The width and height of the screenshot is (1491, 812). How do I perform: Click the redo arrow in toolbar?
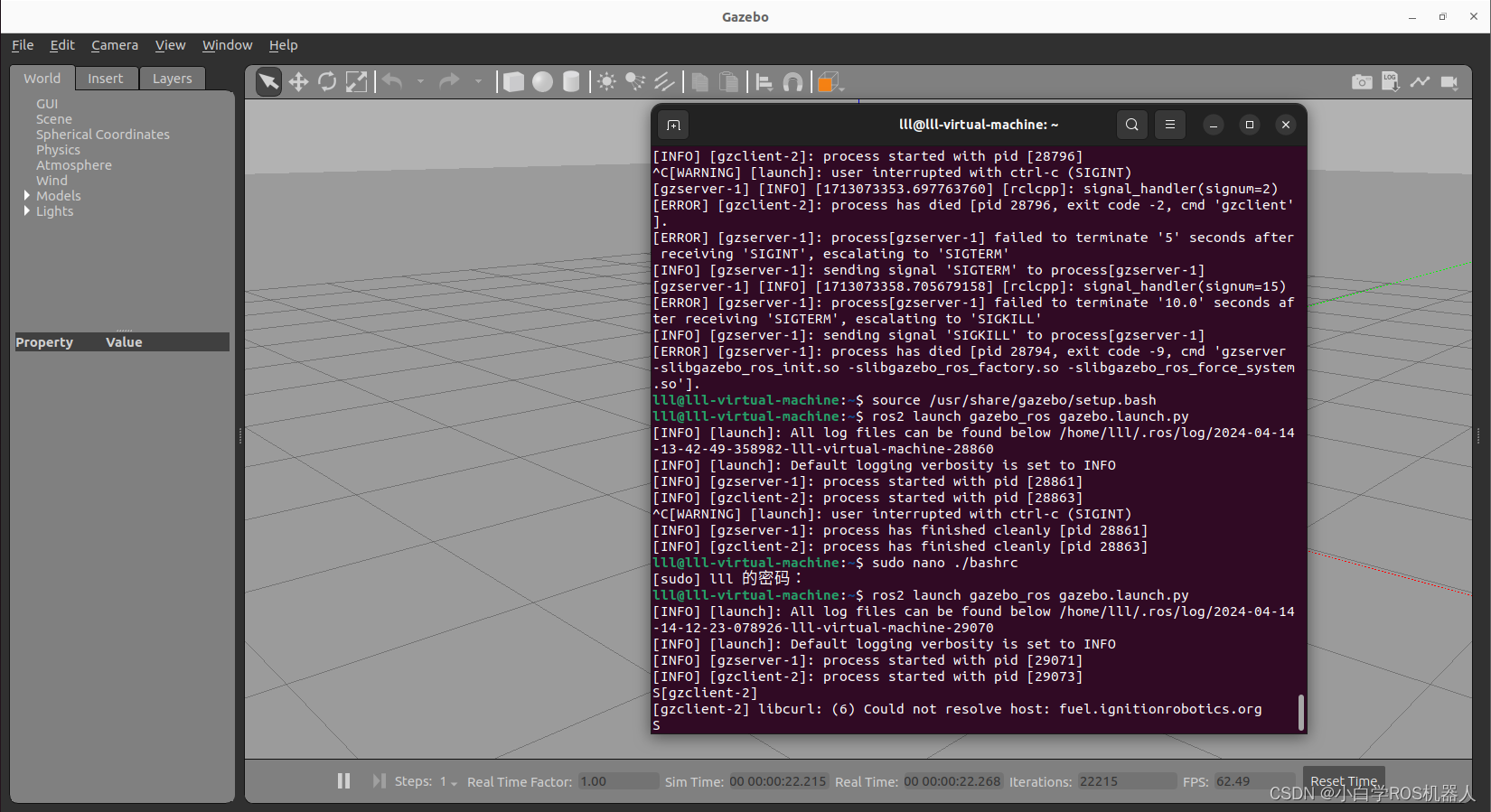tap(449, 82)
